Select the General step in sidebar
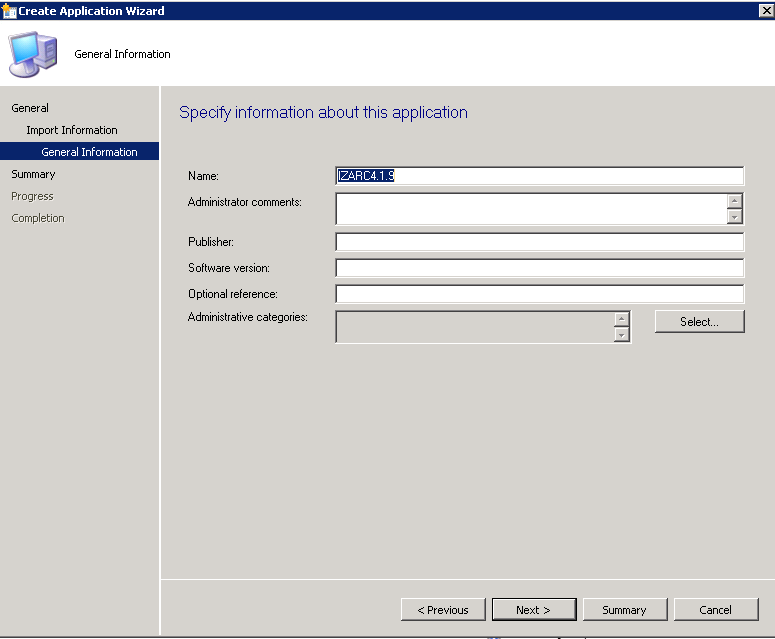The image size is (775, 639). click(30, 108)
